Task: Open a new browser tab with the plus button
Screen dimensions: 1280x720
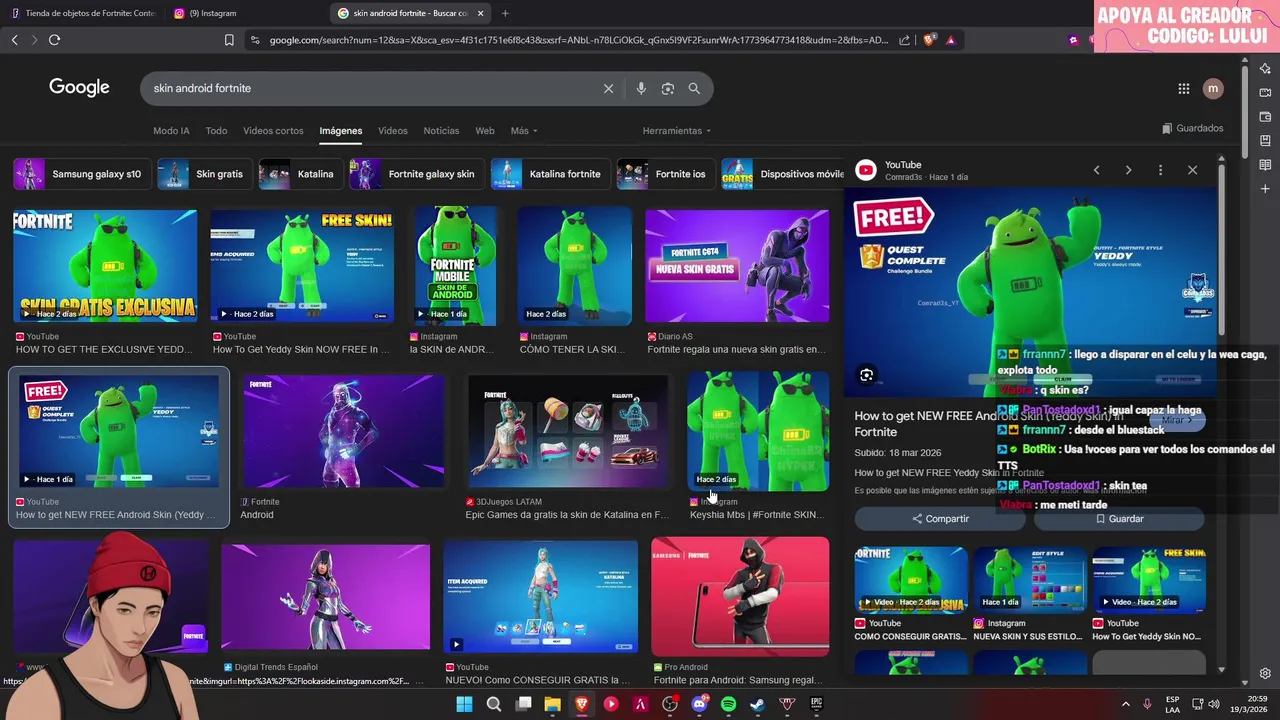Action: (x=505, y=13)
